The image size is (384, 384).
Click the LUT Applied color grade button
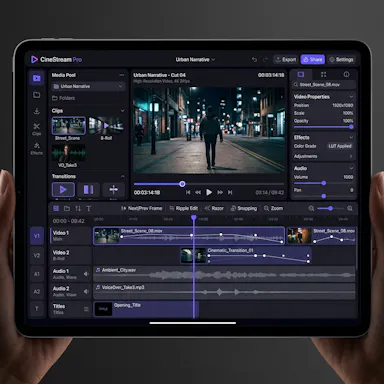click(340, 146)
